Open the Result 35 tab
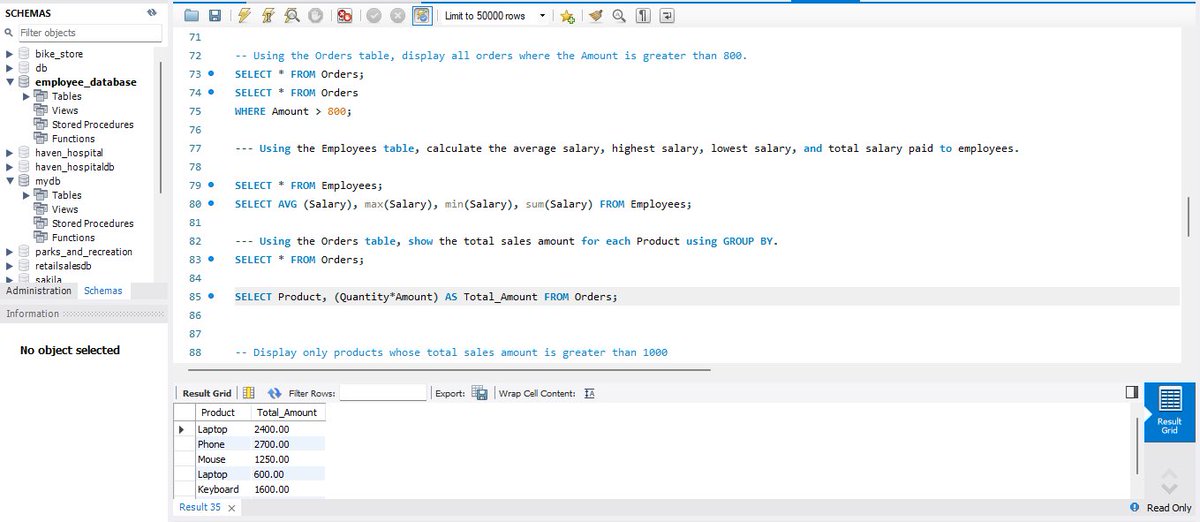1200x522 pixels. (200, 508)
